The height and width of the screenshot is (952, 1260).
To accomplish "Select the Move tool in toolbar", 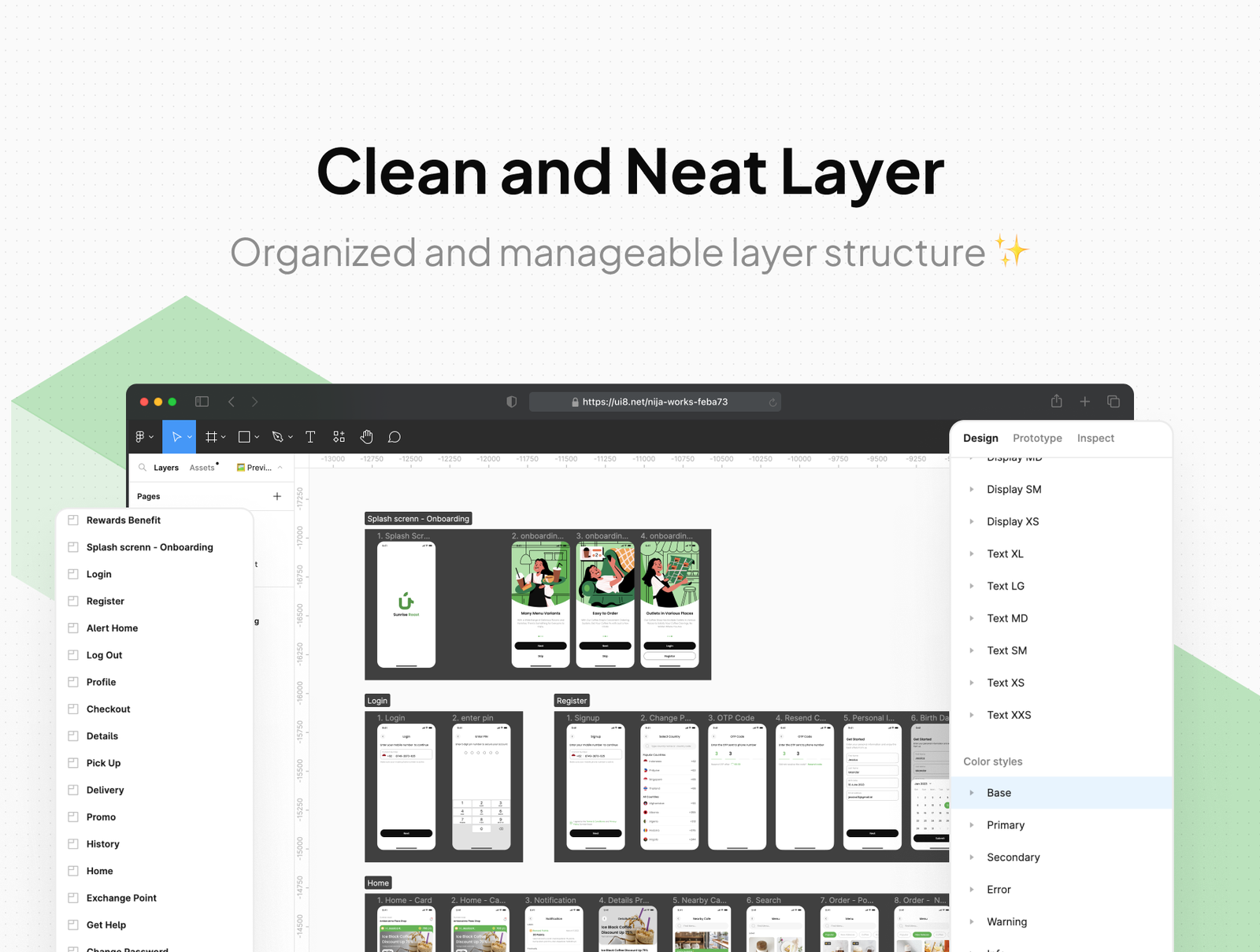I will click(x=176, y=437).
